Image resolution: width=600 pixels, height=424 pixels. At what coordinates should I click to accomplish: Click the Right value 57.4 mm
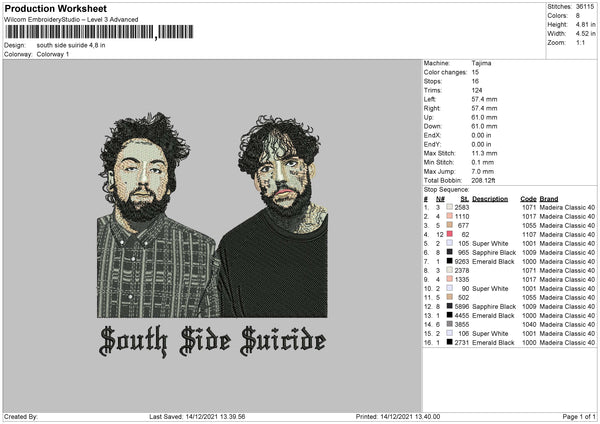click(484, 108)
